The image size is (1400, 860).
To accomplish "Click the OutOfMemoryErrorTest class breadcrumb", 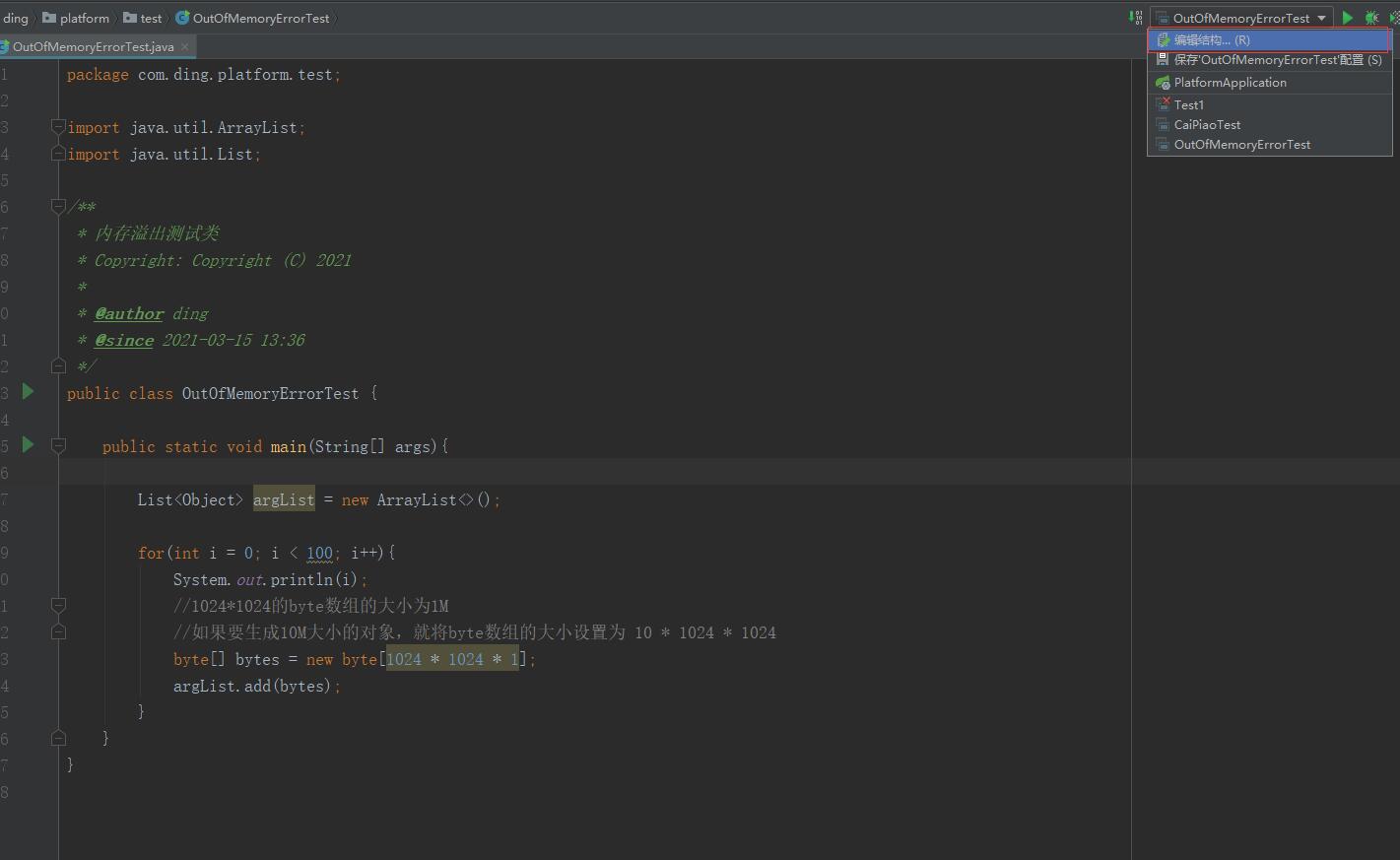I will point(253,18).
